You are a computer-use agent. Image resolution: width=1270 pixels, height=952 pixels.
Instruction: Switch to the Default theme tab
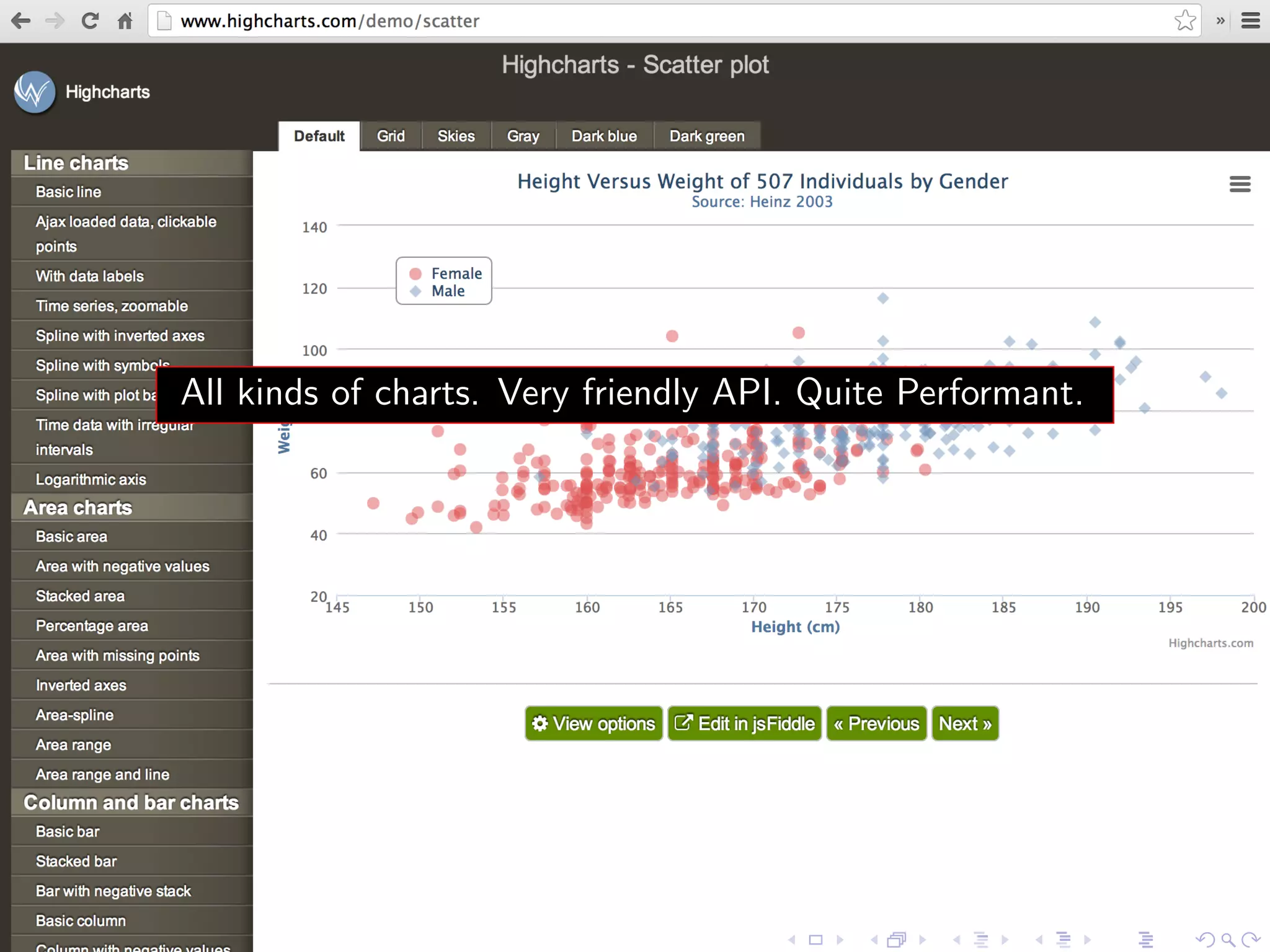coord(319,136)
